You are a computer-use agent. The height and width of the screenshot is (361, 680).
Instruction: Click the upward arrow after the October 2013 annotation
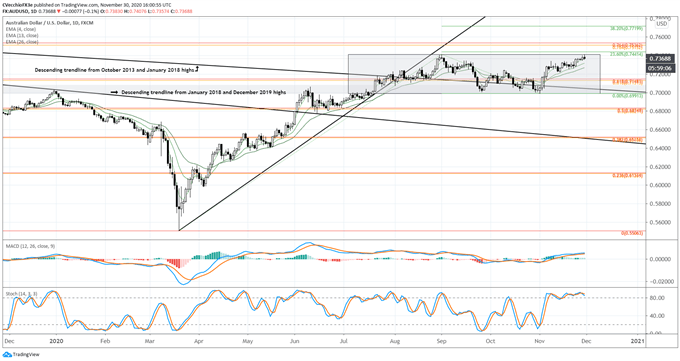197,69
